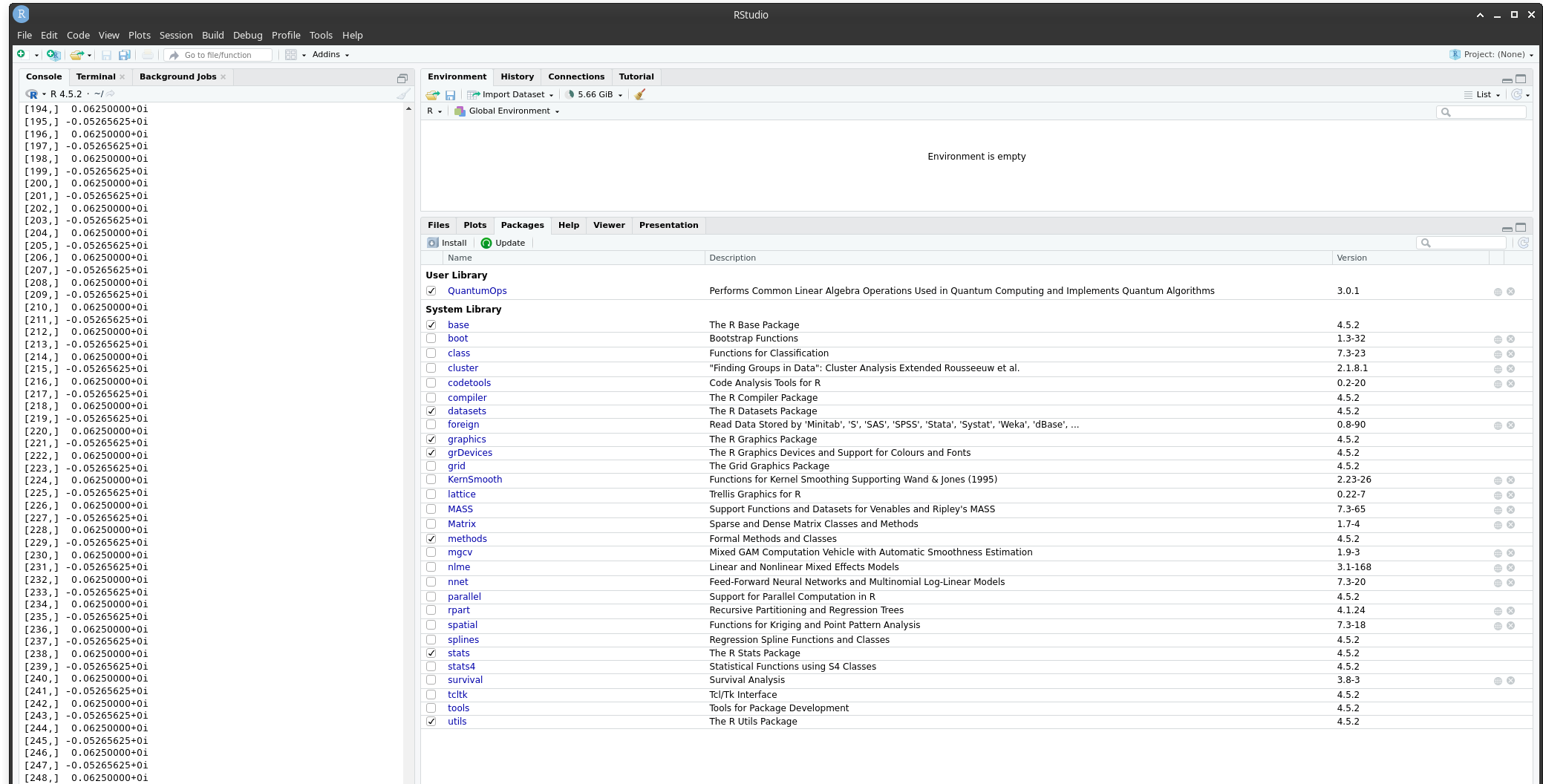Open the Import Dataset dropdown

click(x=510, y=94)
